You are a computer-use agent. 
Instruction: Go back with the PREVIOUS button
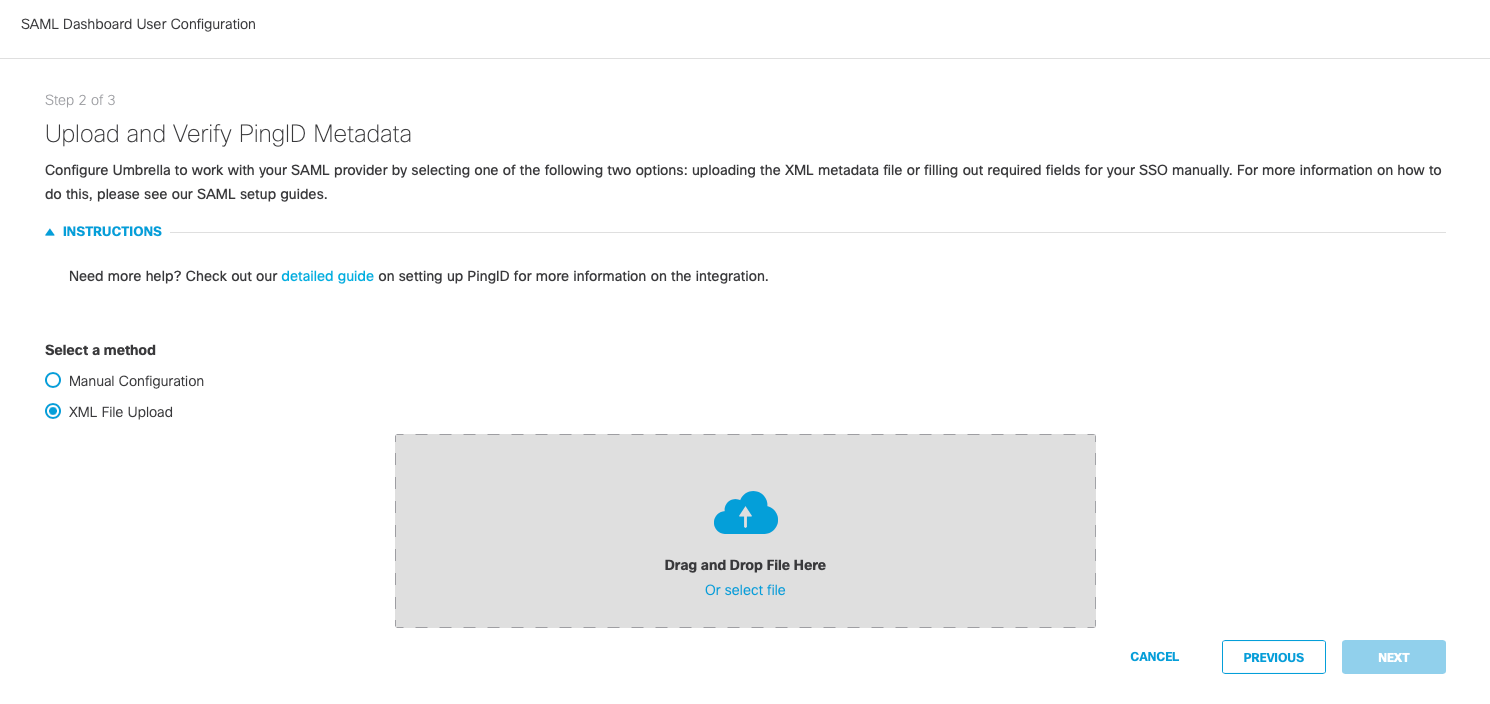pyautogui.click(x=1273, y=657)
